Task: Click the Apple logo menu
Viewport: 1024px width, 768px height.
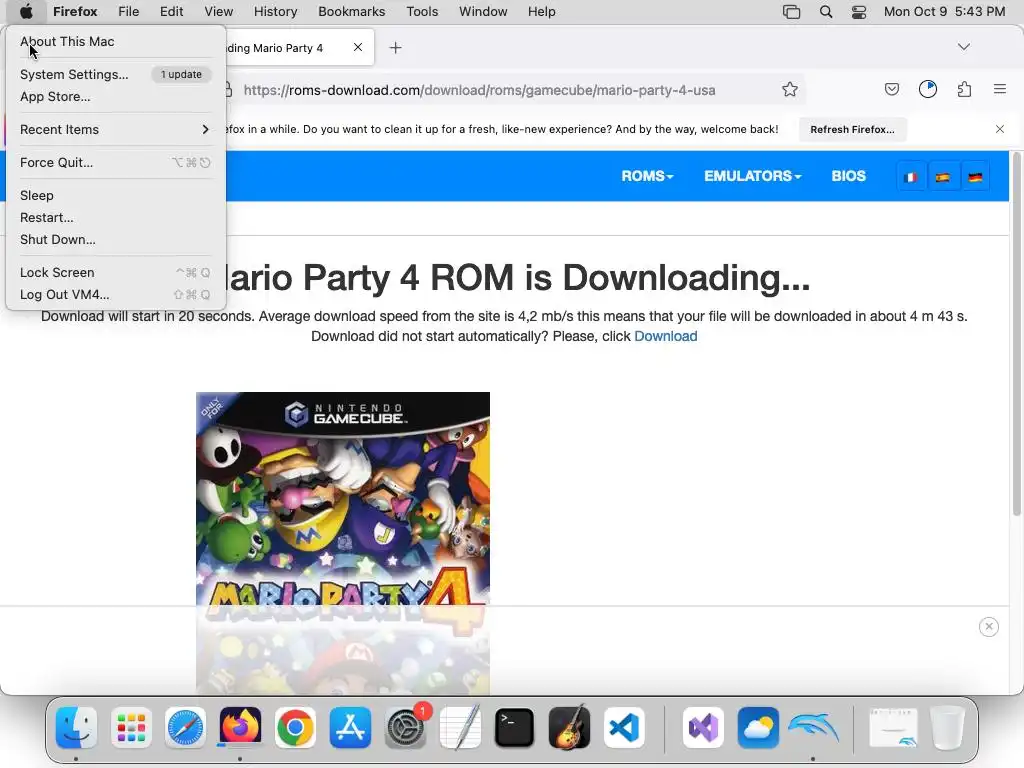Action: [26, 12]
